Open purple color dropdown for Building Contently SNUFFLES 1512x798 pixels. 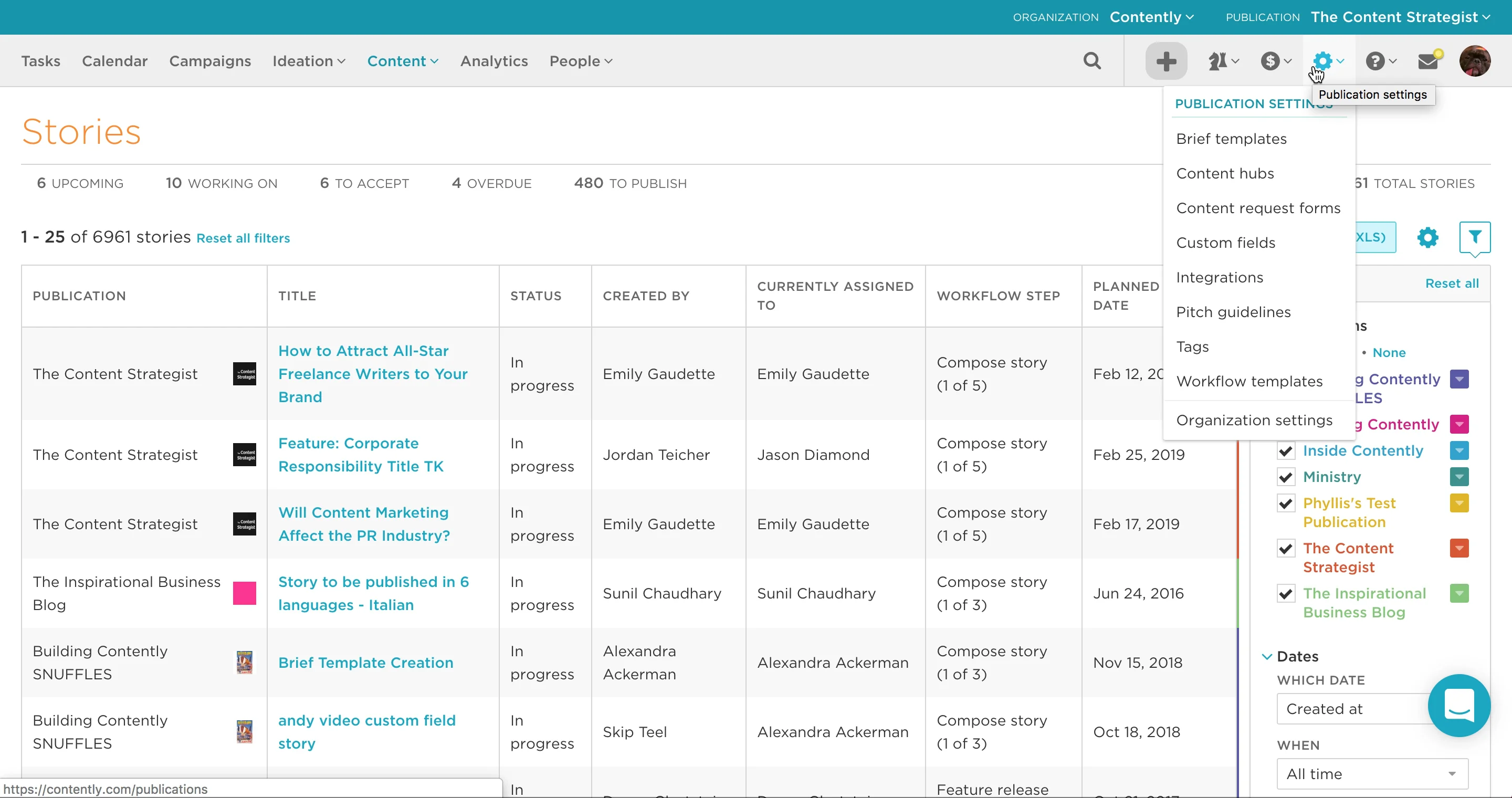(1459, 379)
